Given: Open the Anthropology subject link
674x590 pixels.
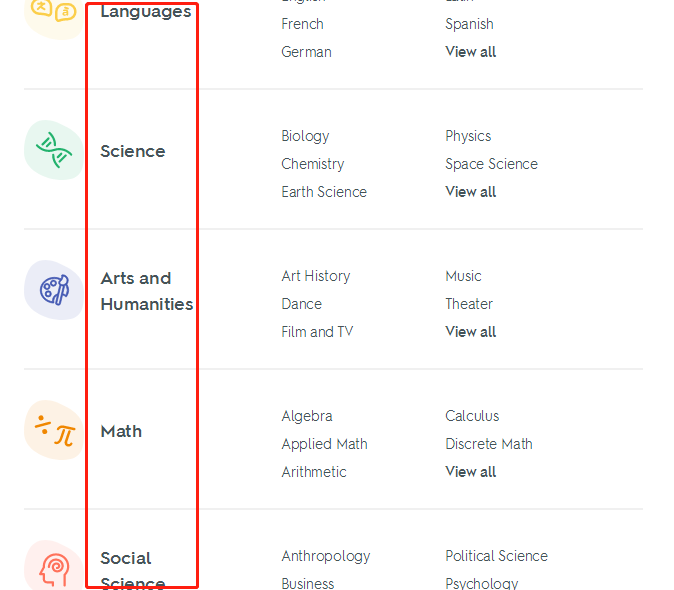Looking at the screenshot, I should point(326,556).
